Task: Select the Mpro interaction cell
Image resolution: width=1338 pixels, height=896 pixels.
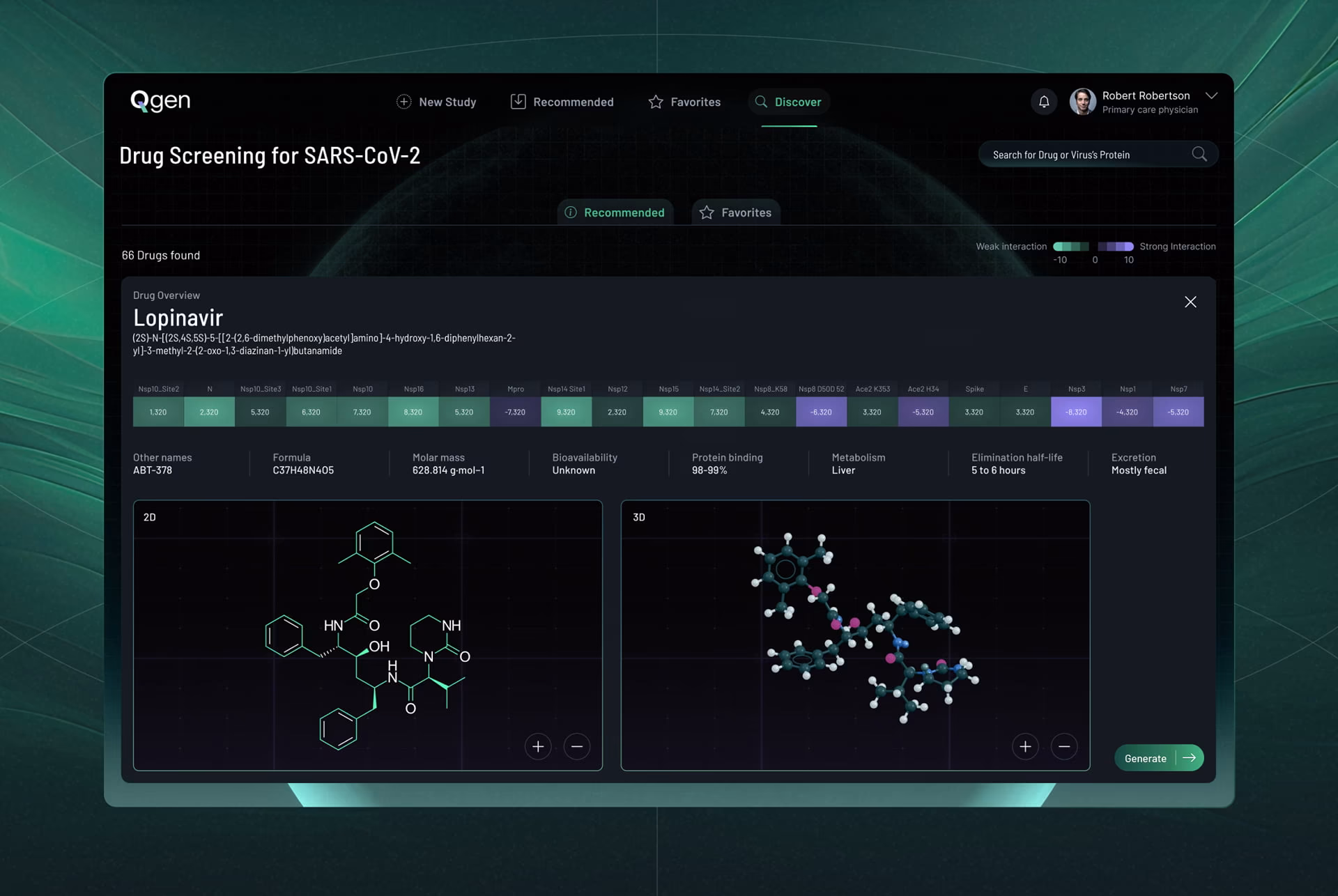Action: tap(515, 412)
